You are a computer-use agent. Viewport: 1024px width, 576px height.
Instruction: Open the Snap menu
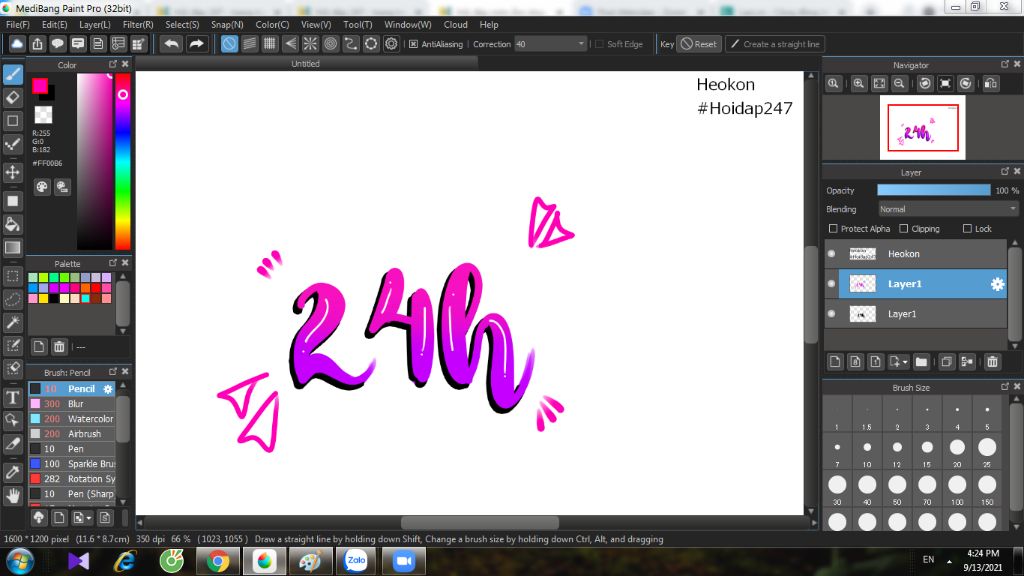[227, 24]
